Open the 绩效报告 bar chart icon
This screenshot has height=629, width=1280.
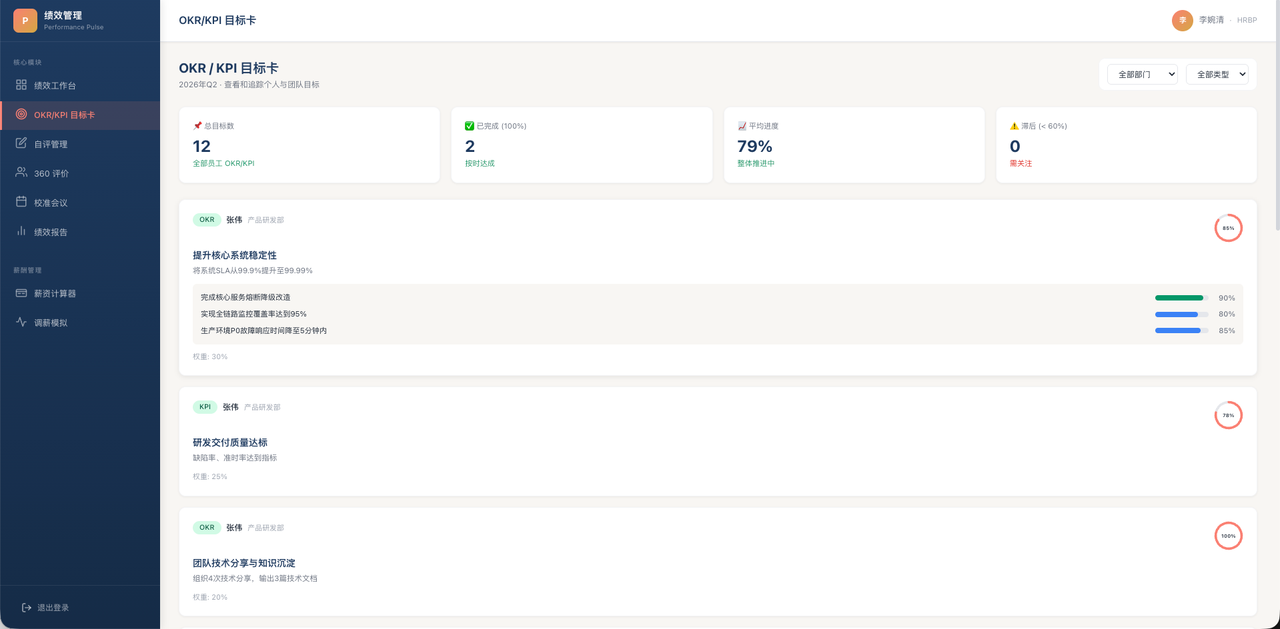point(21,231)
